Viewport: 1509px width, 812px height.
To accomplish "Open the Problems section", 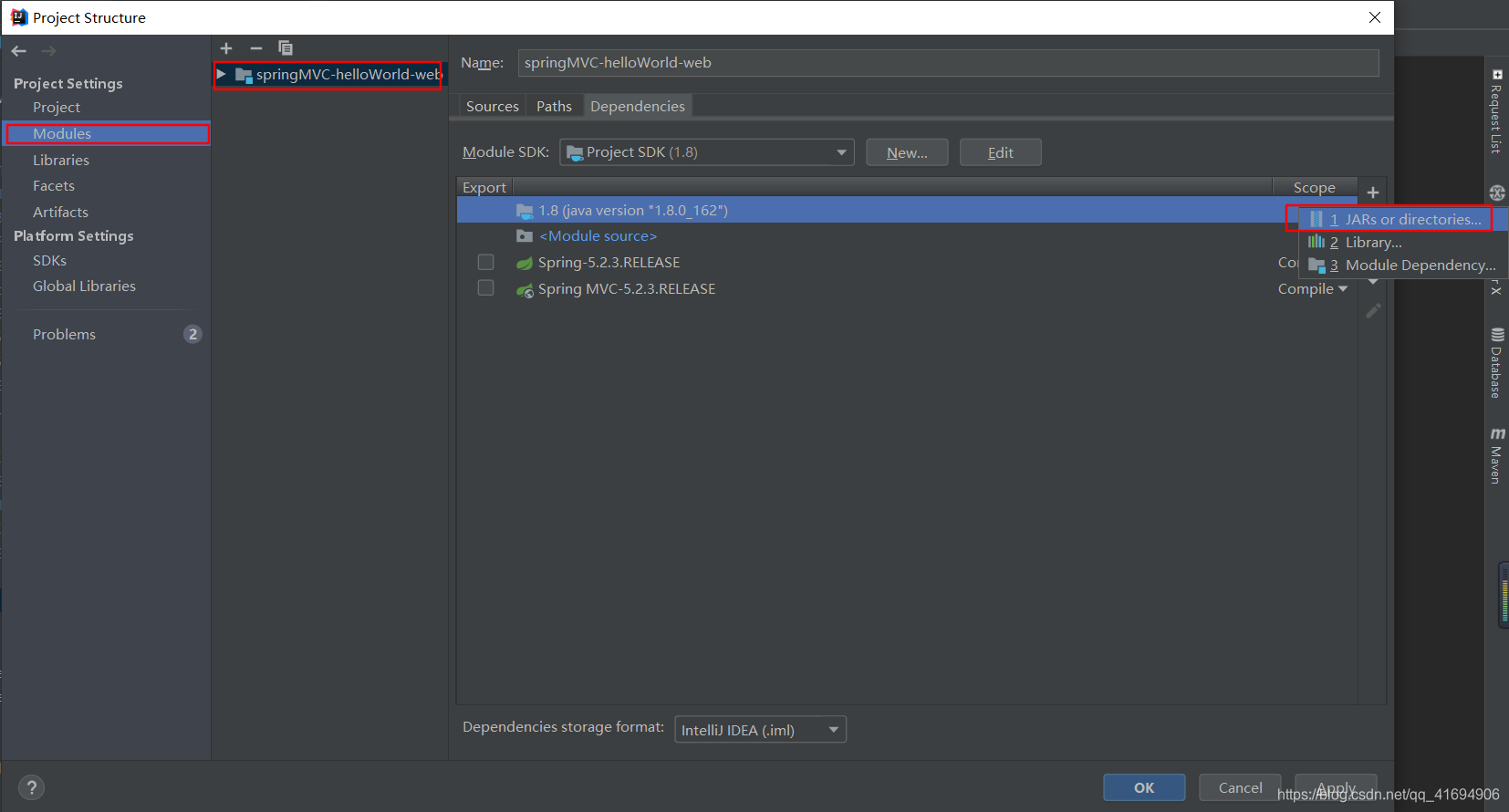I will 64,335.
